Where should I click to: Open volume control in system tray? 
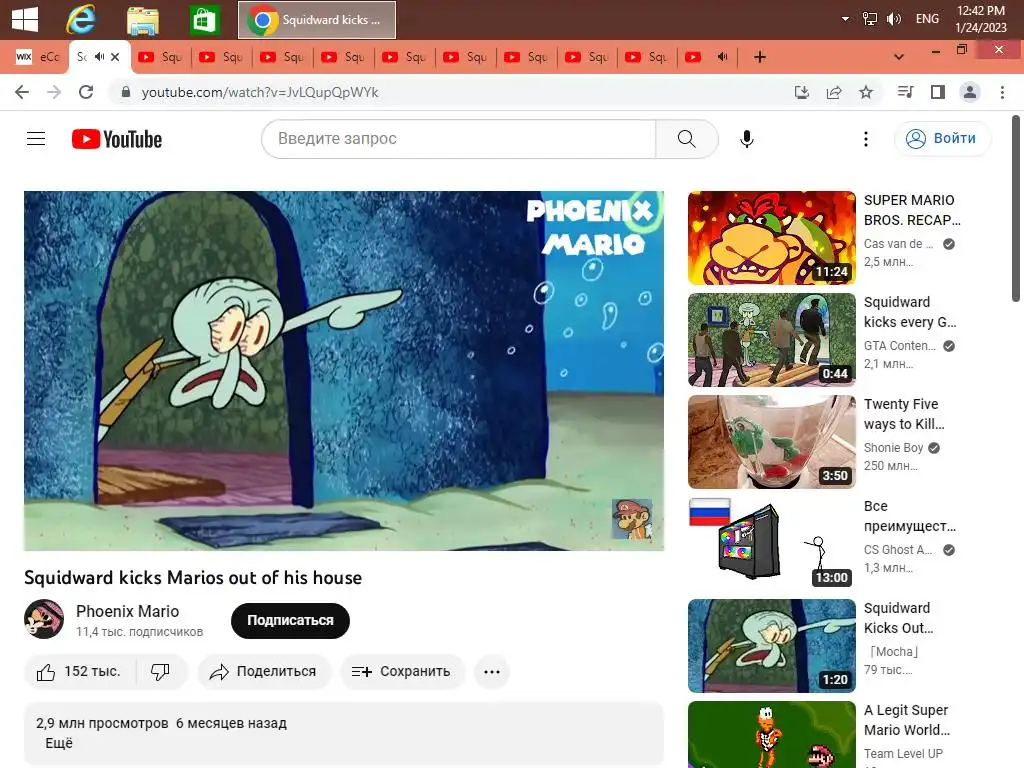click(x=893, y=19)
